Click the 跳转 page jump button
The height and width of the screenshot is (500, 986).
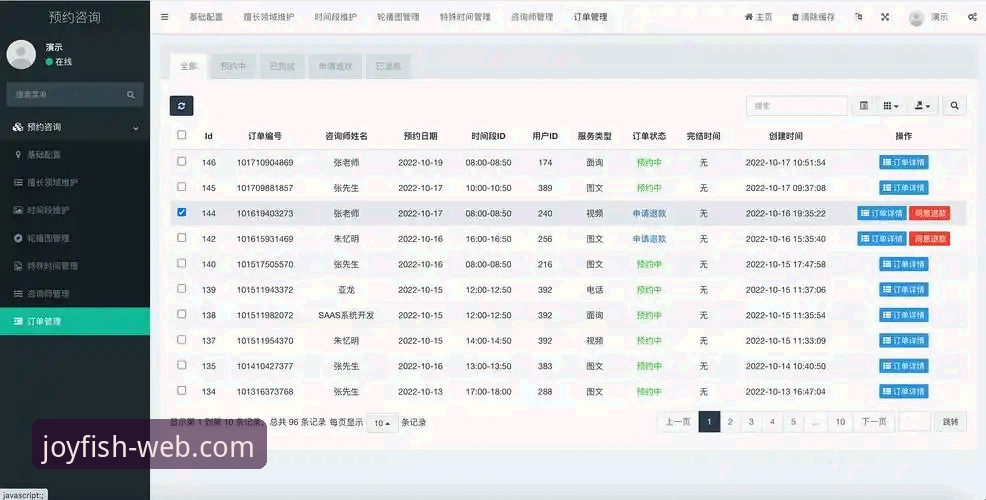tap(950, 421)
